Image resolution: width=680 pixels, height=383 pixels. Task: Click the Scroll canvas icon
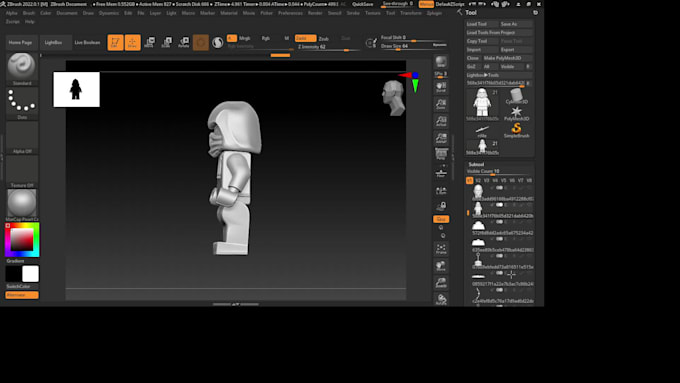pyautogui.click(x=441, y=88)
